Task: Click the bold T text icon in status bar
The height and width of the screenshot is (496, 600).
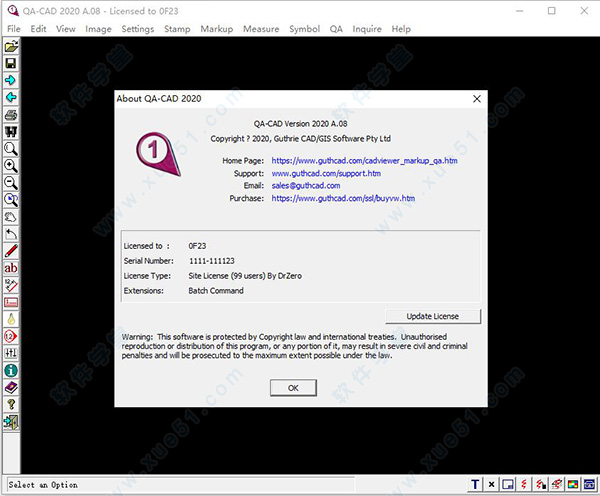Action: (475, 485)
